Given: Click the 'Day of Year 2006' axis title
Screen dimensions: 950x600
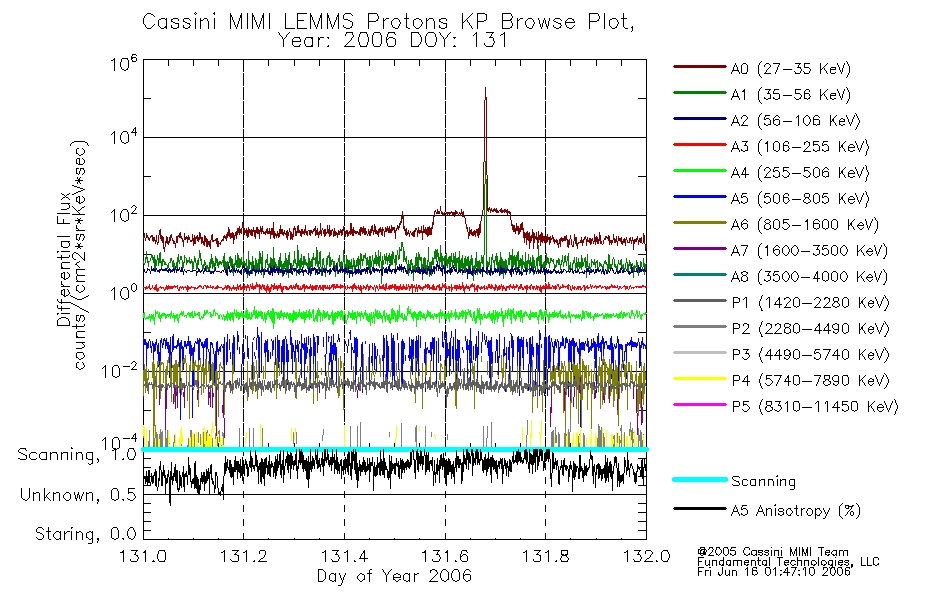Looking at the screenshot, I should point(394,576).
